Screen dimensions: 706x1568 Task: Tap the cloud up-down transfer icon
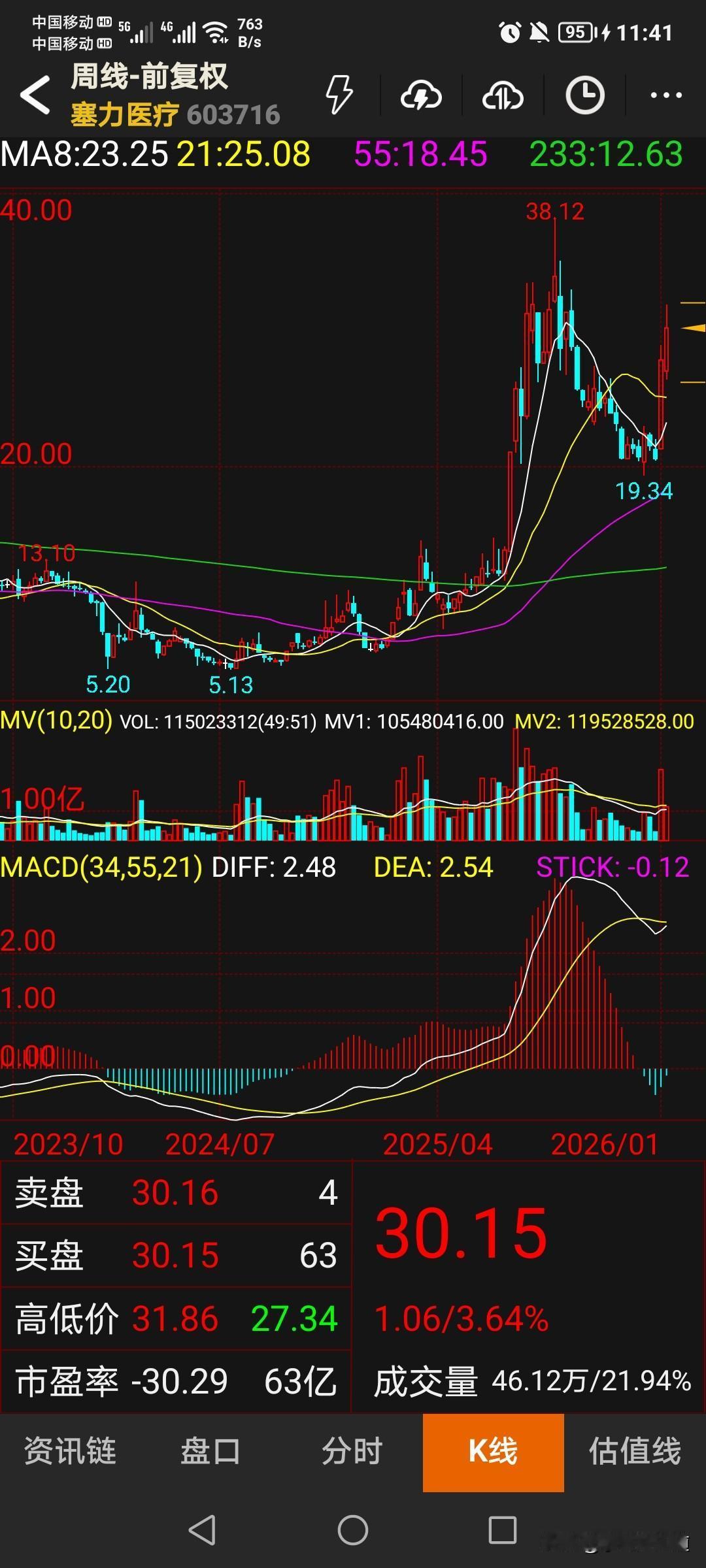pos(503,96)
